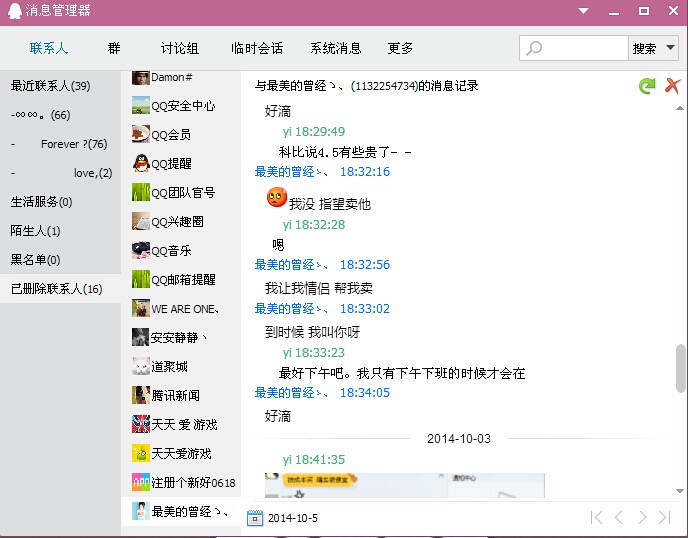Click the green export message record icon
The image size is (688, 538).
[647, 86]
